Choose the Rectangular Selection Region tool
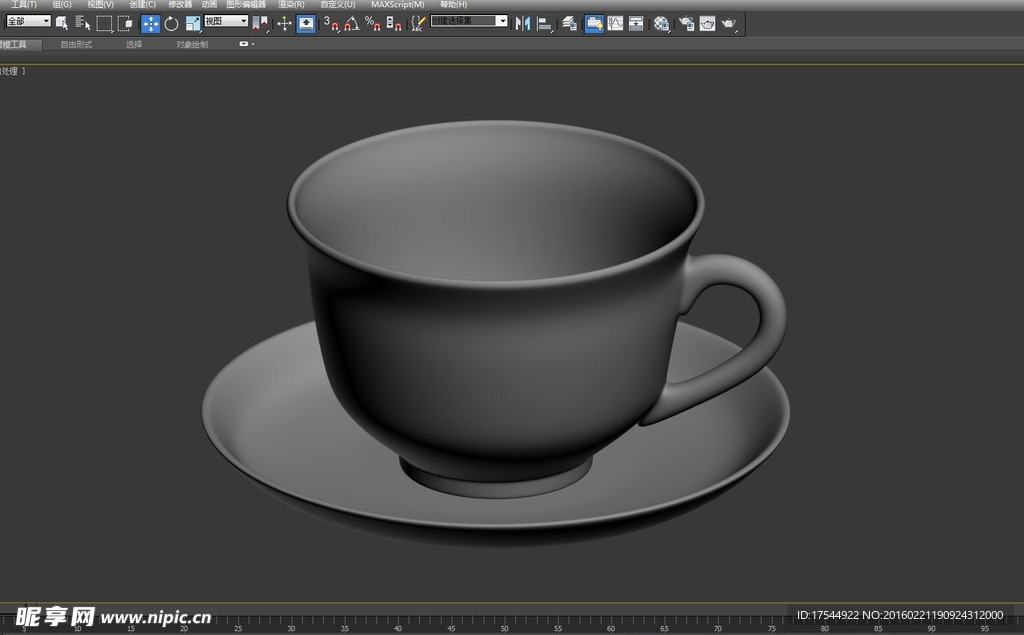The image size is (1024, 635). point(104,23)
